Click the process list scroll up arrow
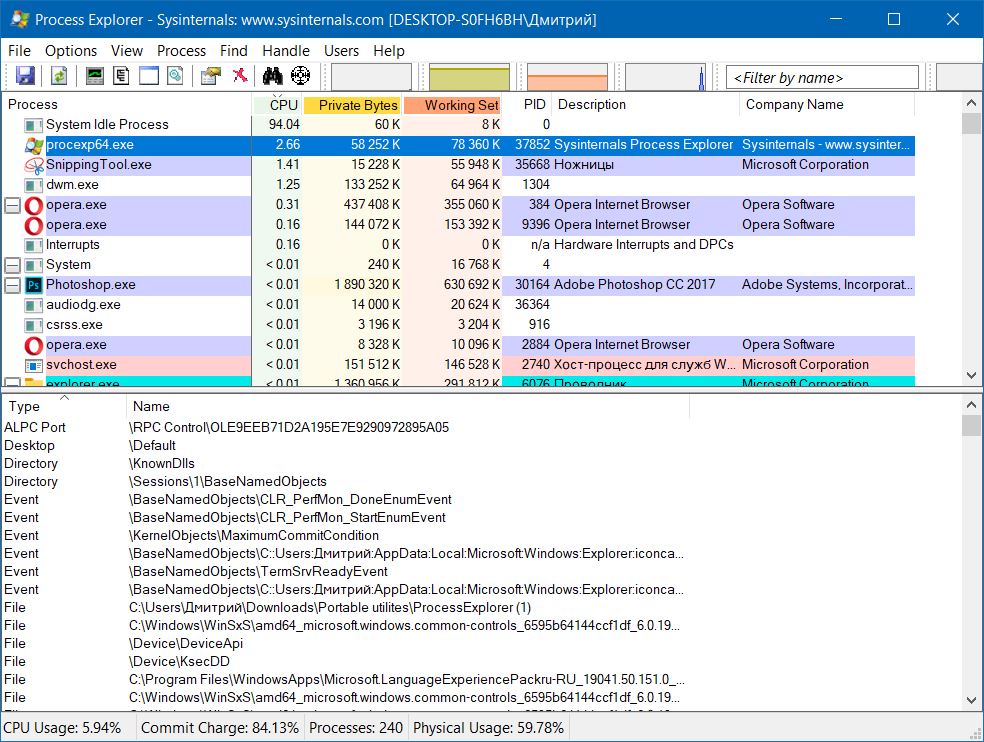The image size is (984, 742). point(971,103)
